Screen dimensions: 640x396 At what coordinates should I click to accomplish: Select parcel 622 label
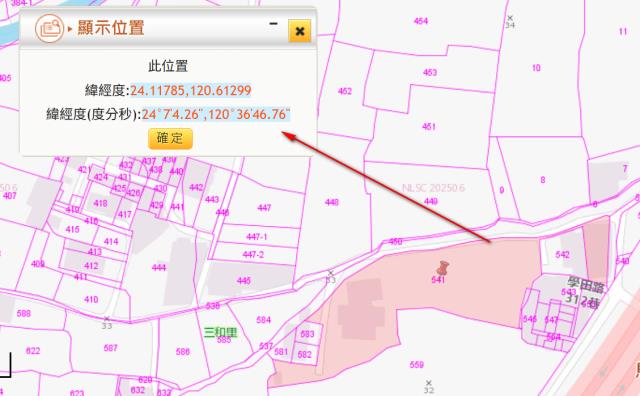tap(33, 351)
